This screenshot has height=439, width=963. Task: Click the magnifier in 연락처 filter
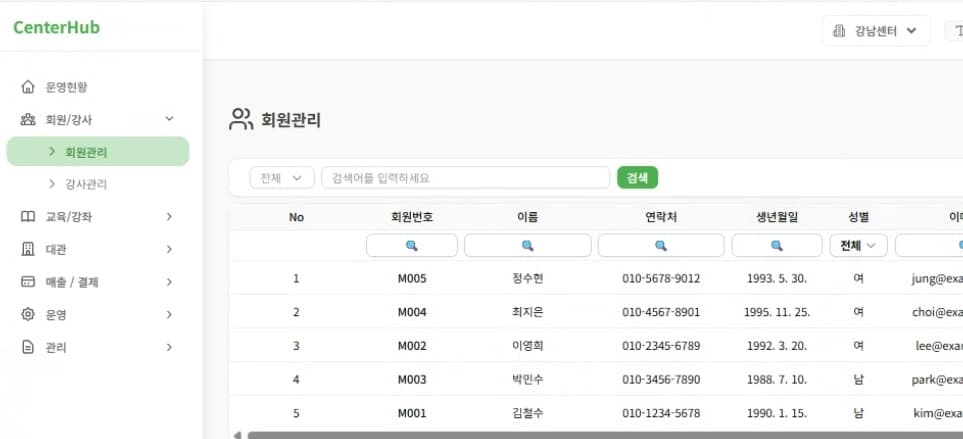tap(660, 246)
